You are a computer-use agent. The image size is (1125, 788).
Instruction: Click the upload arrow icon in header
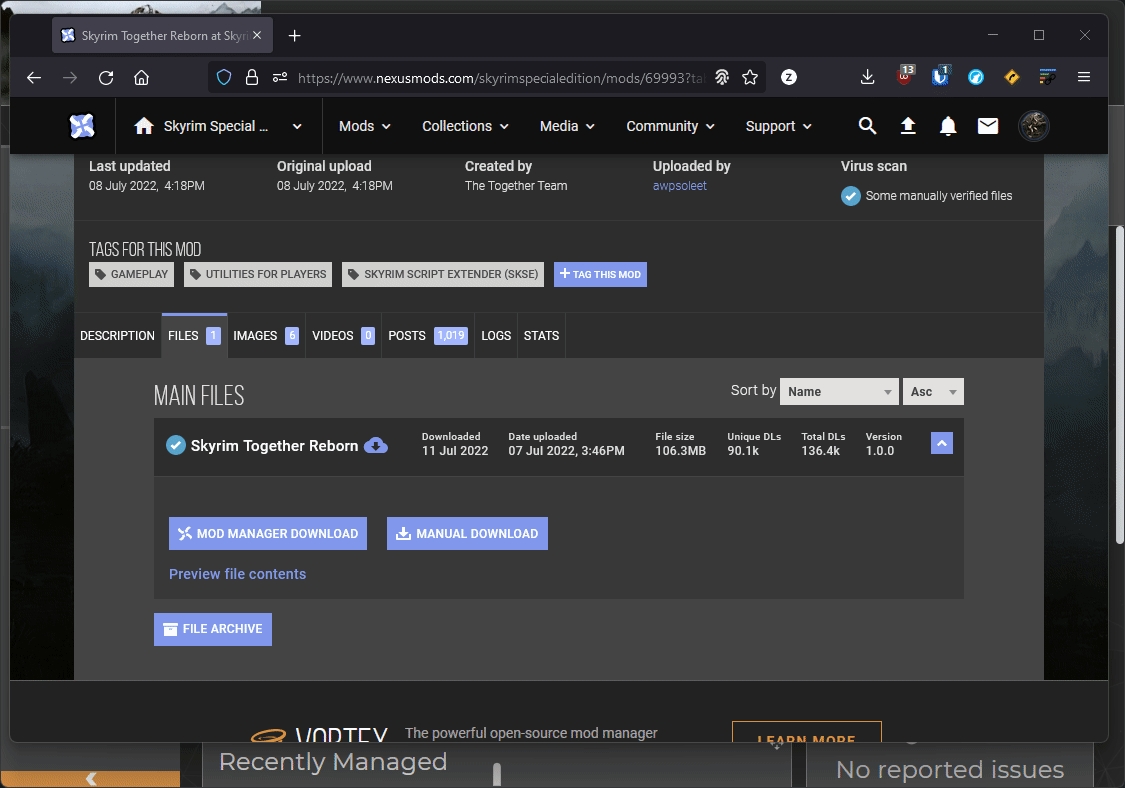tap(908, 126)
